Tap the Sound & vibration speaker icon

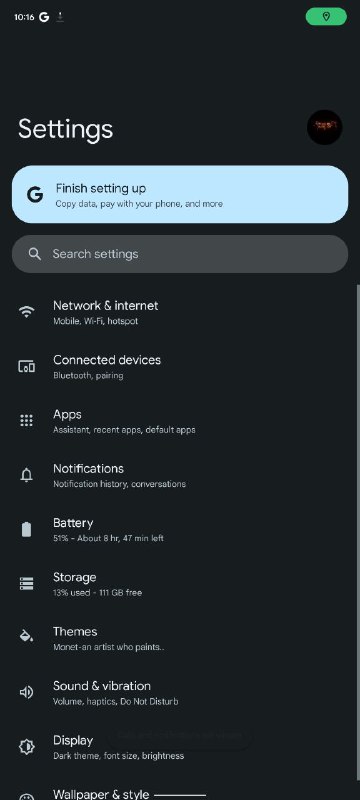(27, 692)
